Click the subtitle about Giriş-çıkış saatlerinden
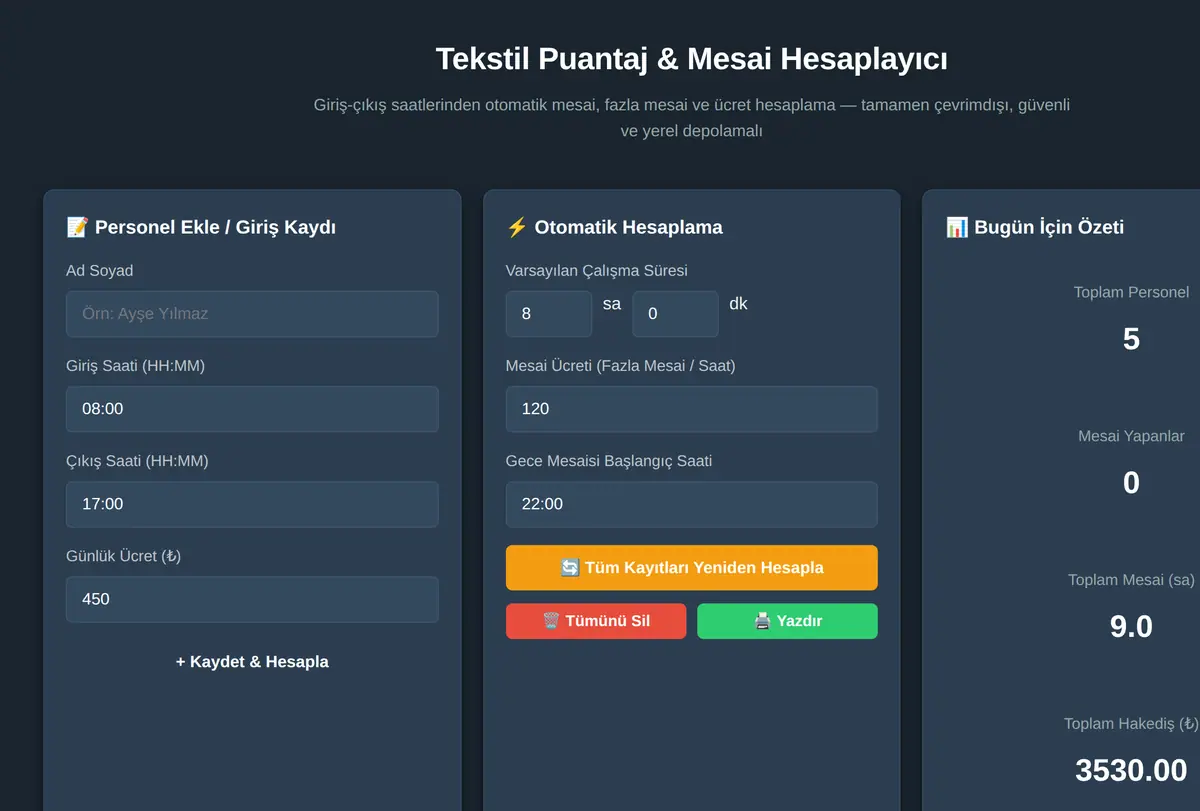This screenshot has height=811, width=1200. point(692,118)
